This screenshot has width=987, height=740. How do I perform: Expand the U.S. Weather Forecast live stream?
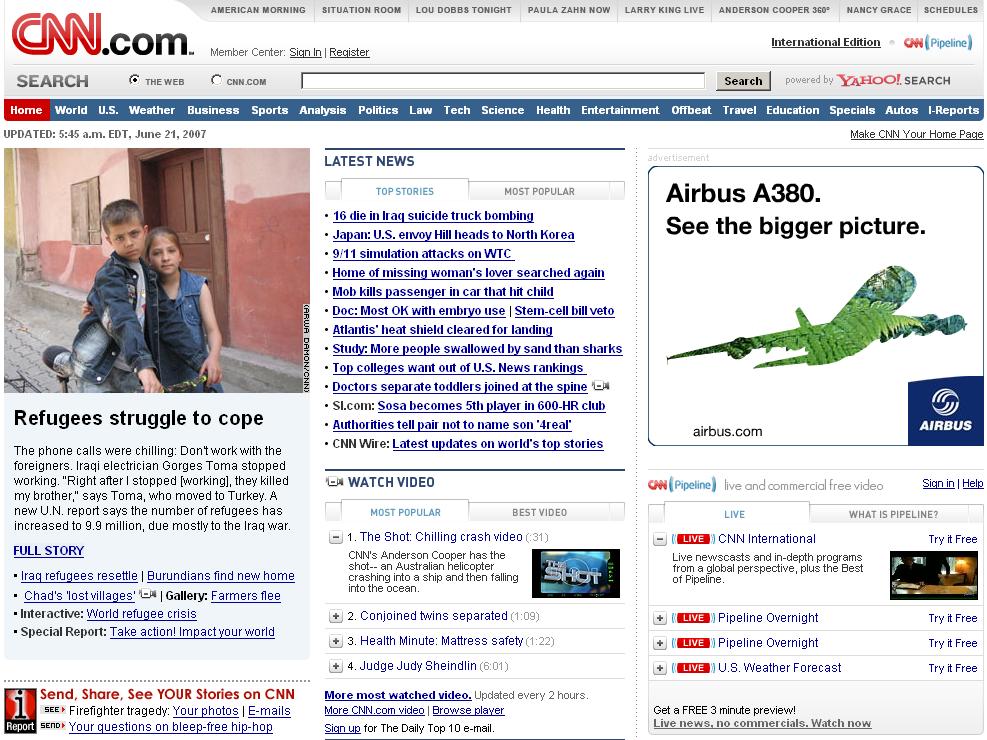coord(660,668)
